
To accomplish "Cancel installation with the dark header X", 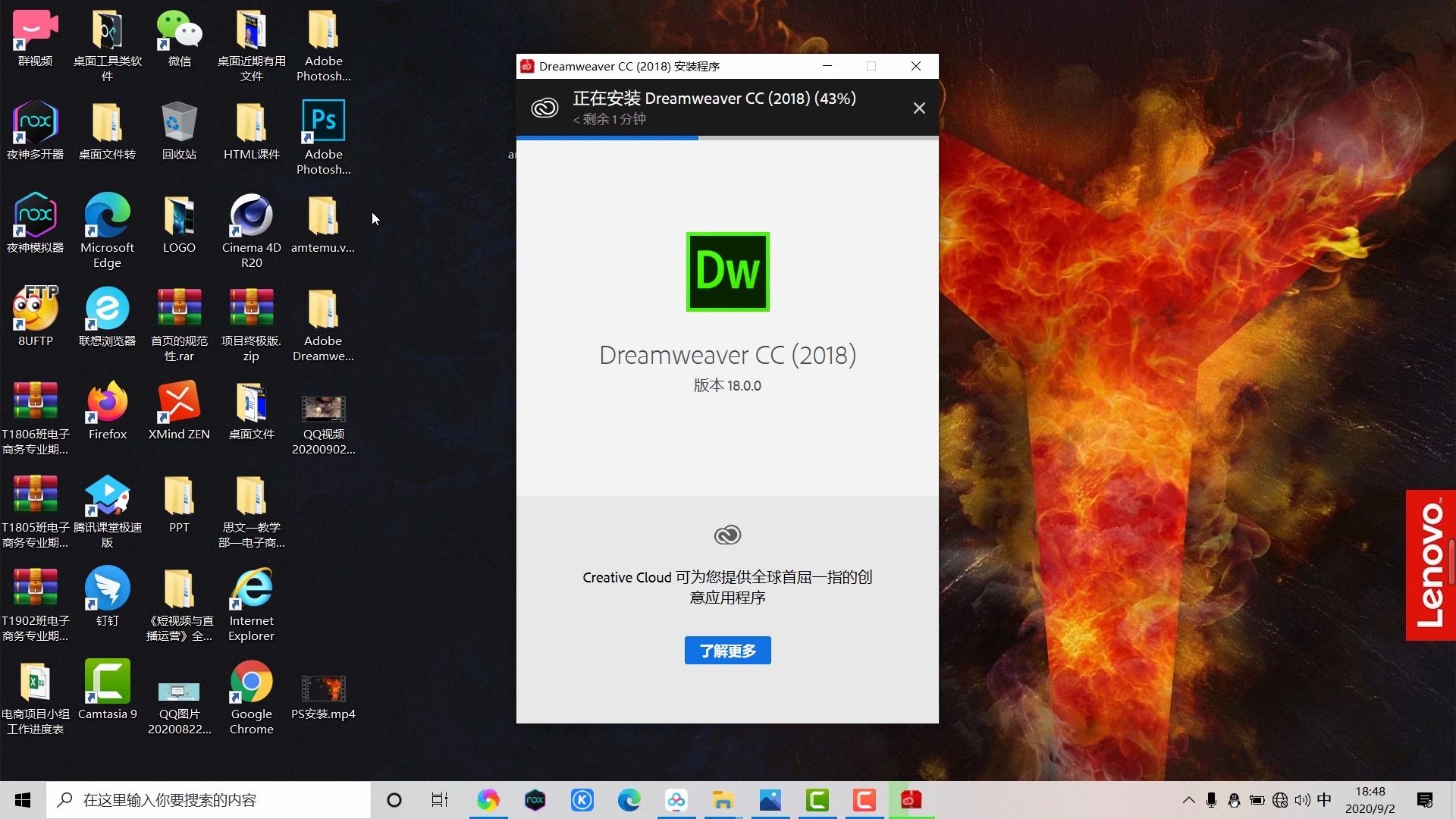I will (919, 108).
